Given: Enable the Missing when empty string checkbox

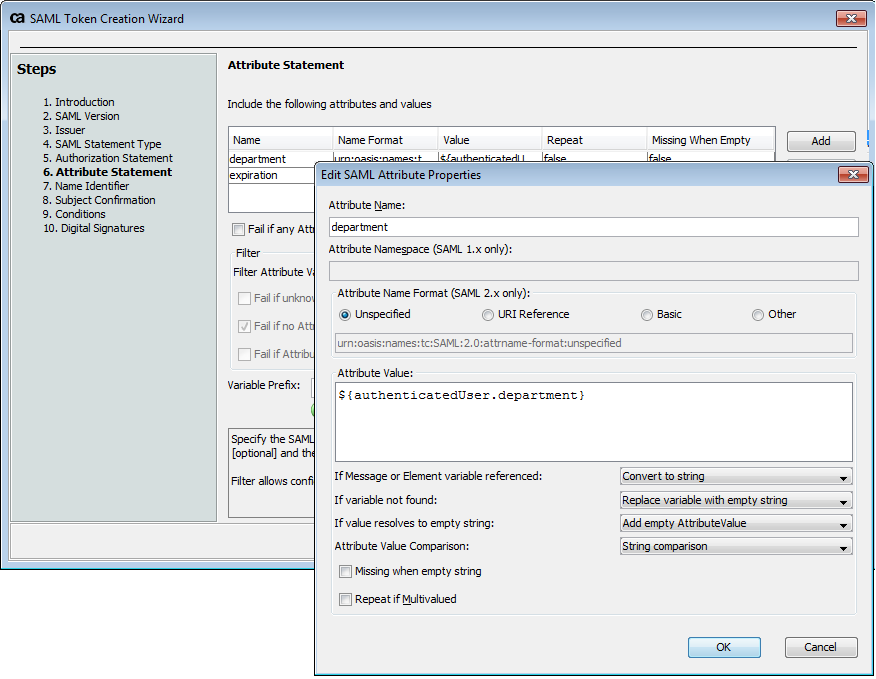Looking at the screenshot, I should click(345, 572).
